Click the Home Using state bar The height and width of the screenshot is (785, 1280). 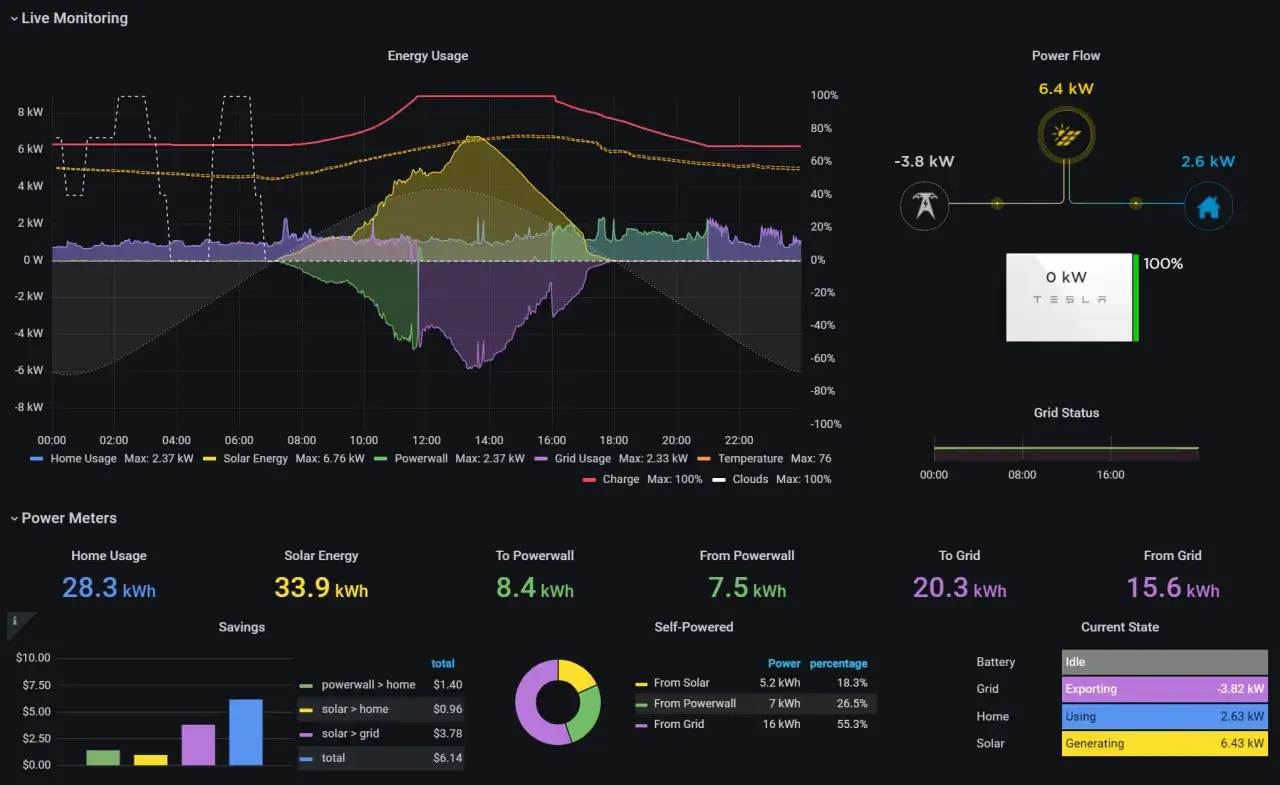[x=1165, y=716]
